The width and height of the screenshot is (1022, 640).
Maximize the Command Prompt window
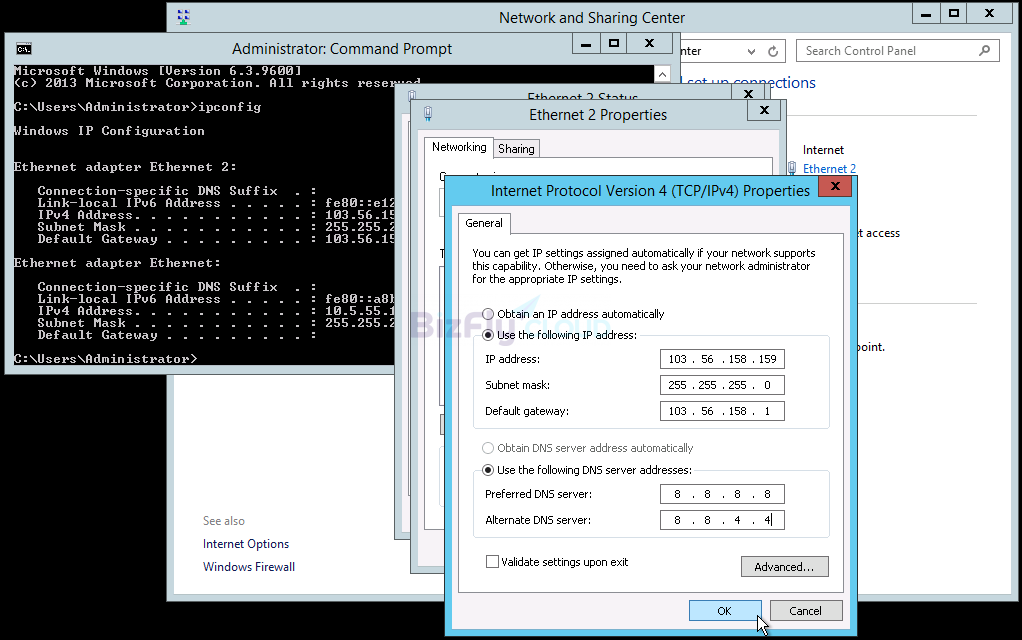(x=613, y=44)
